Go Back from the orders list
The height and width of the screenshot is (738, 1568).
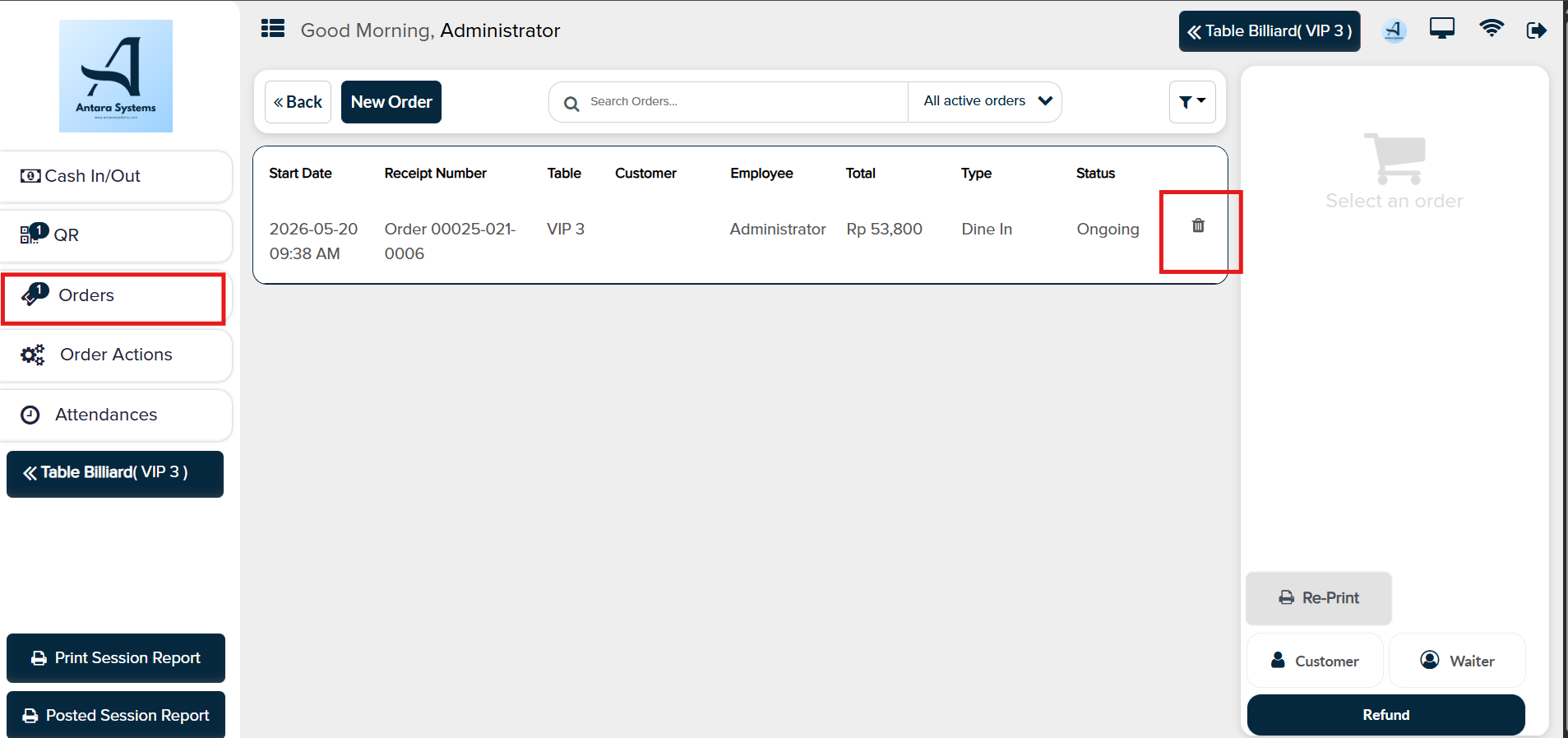pos(298,102)
